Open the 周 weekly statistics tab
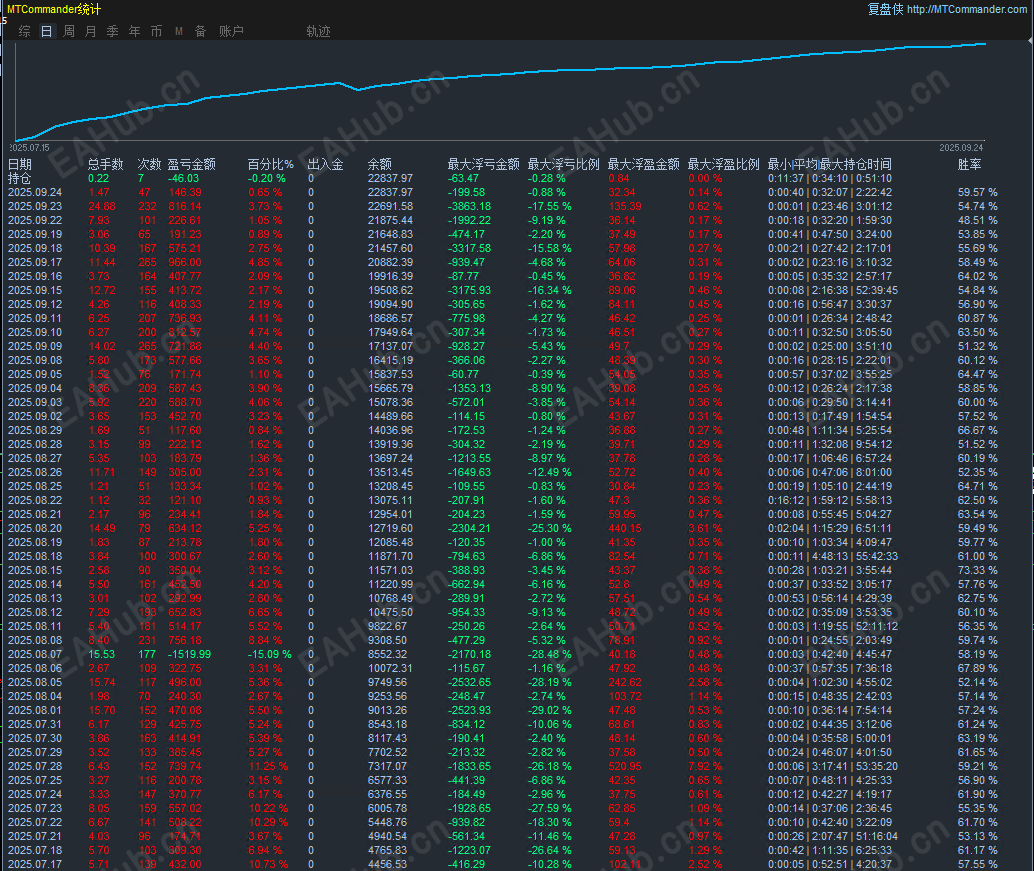Image resolution: width=1034 pixels, height=871 pixels. click(x=69, y=31)
